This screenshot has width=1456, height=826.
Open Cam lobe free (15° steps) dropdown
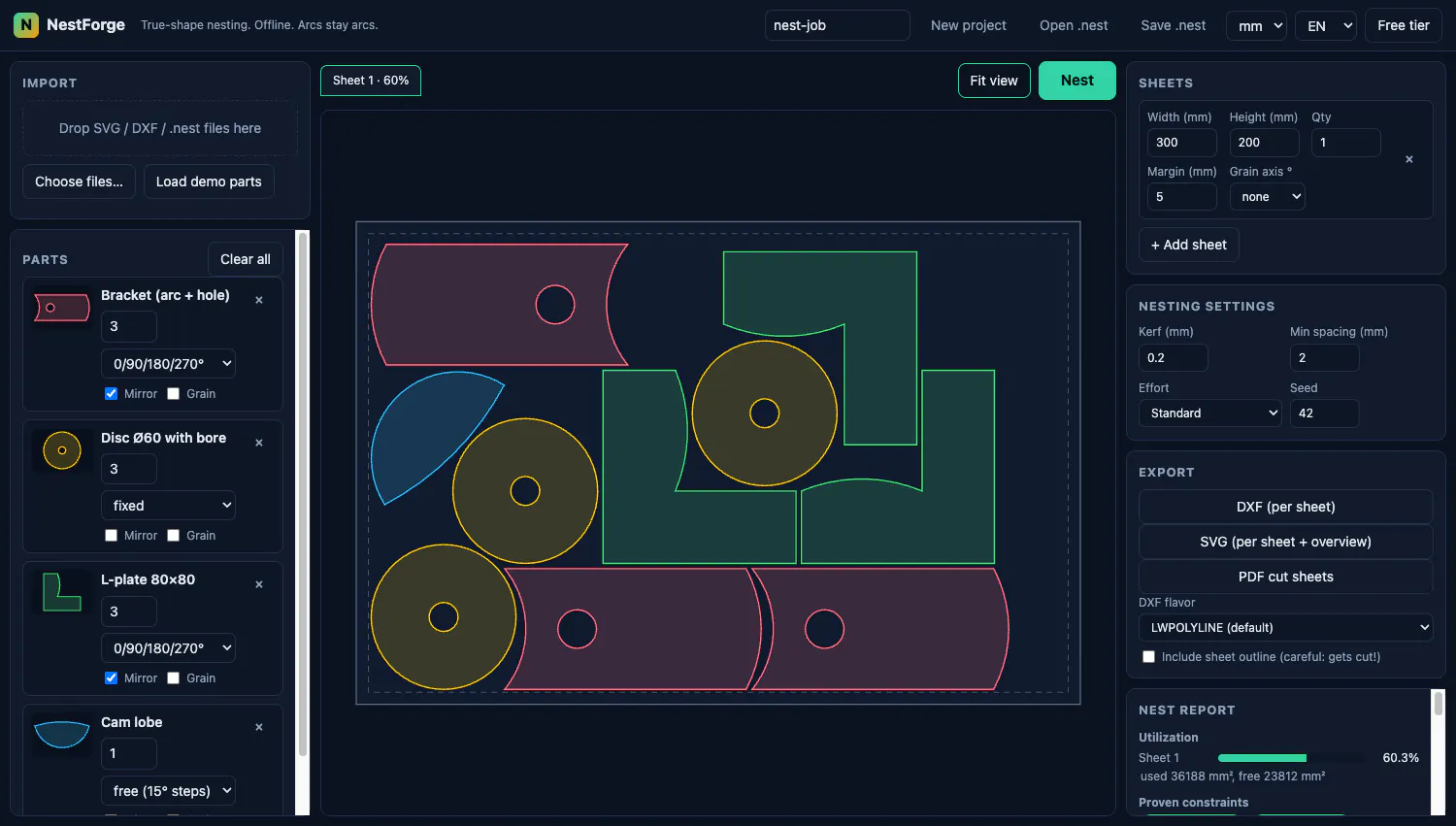168,790
